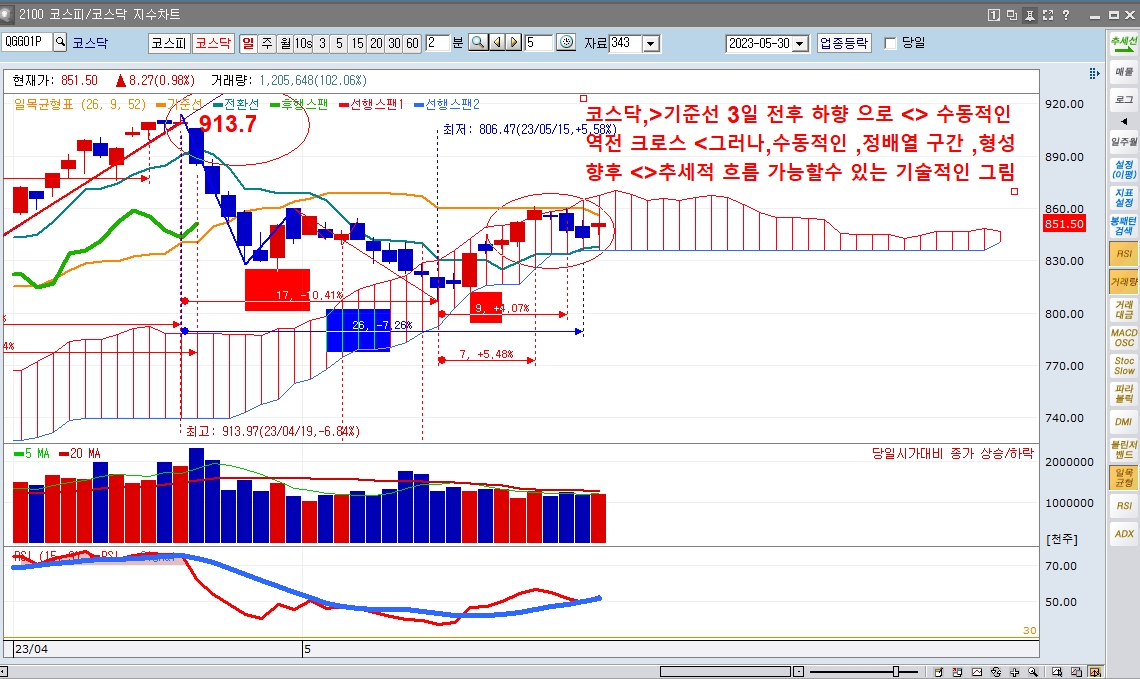Switch to the 코스피 index tab
Image resolution: width=1140 pixels, height=679 pixels.
pyautogui.click(x=169, y=43)
